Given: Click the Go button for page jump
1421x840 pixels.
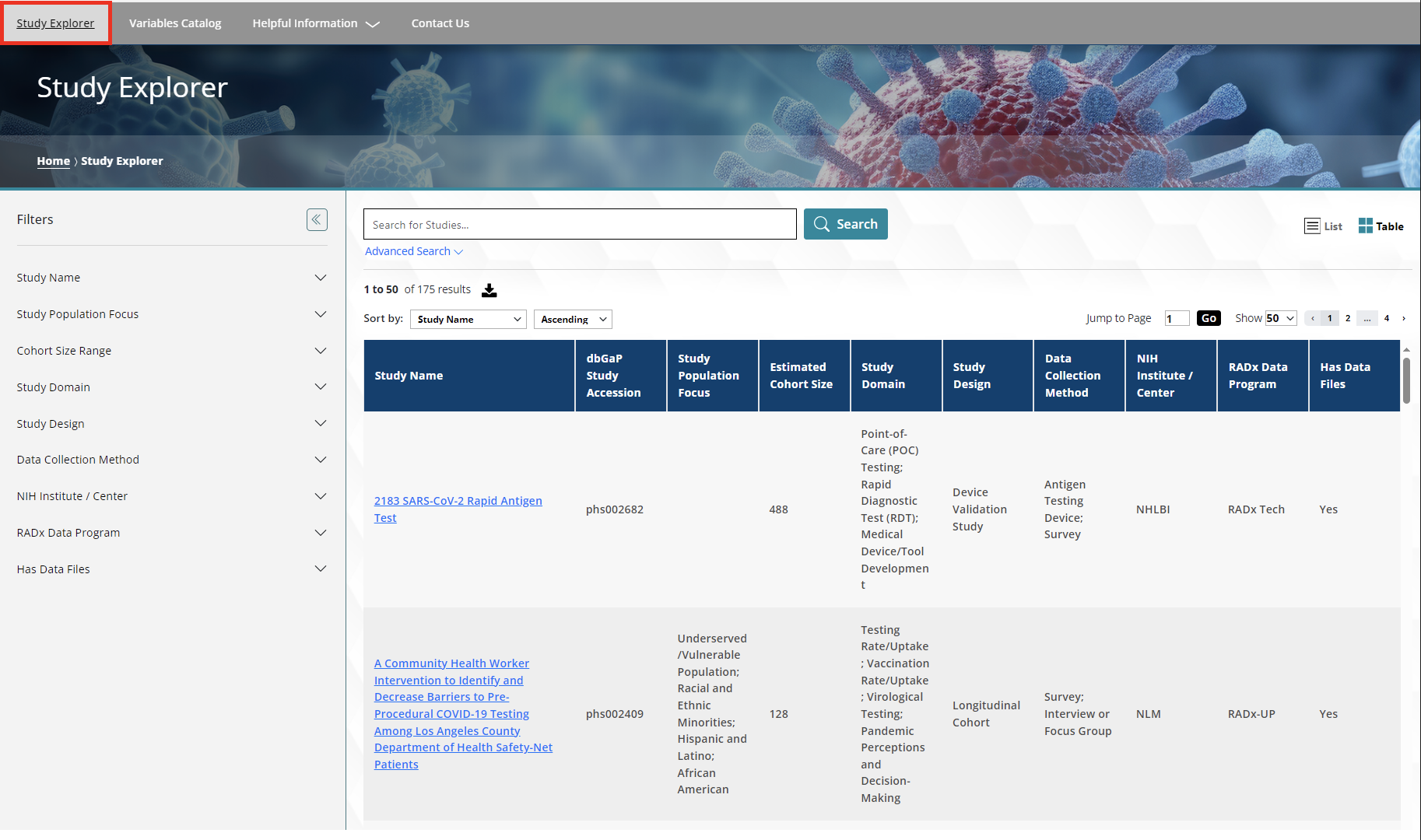Looking at the screenshot, I should 1209,318.
